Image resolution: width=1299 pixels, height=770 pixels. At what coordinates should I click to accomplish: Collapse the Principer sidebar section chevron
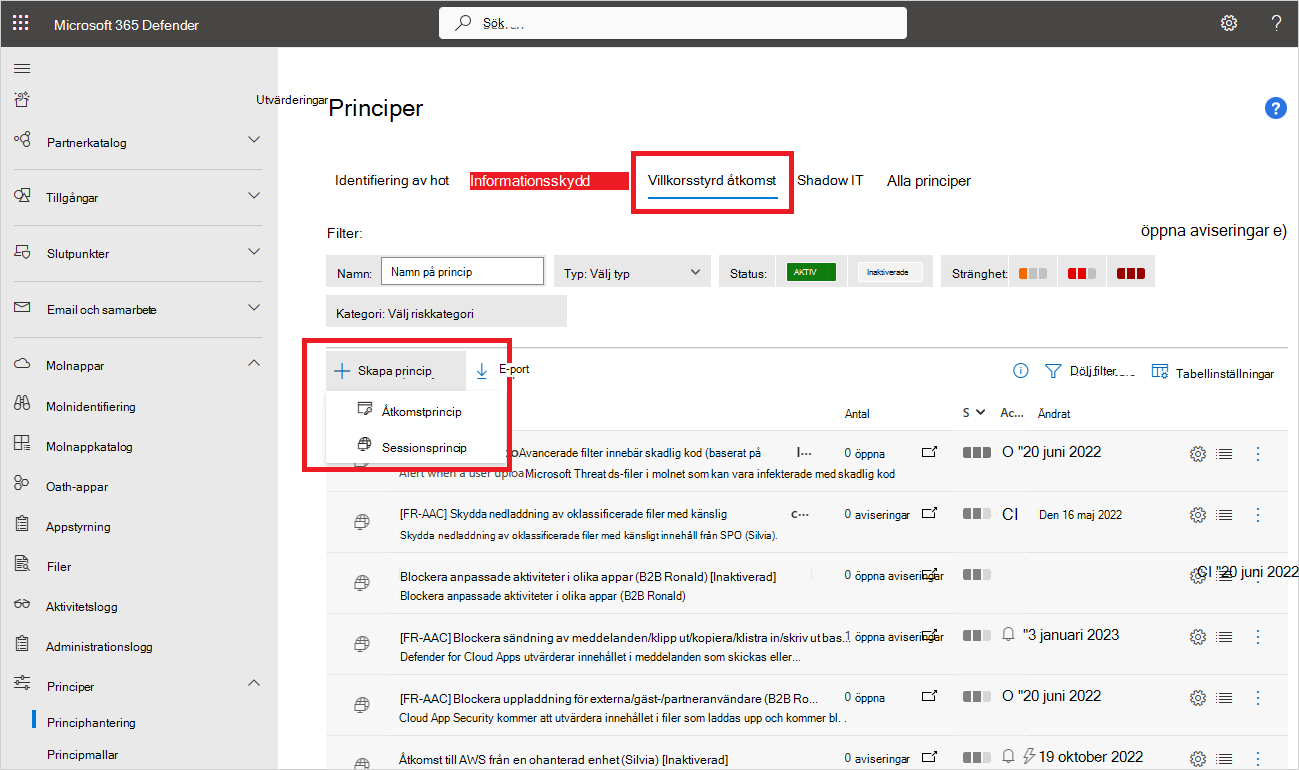[x=254, y=683]
